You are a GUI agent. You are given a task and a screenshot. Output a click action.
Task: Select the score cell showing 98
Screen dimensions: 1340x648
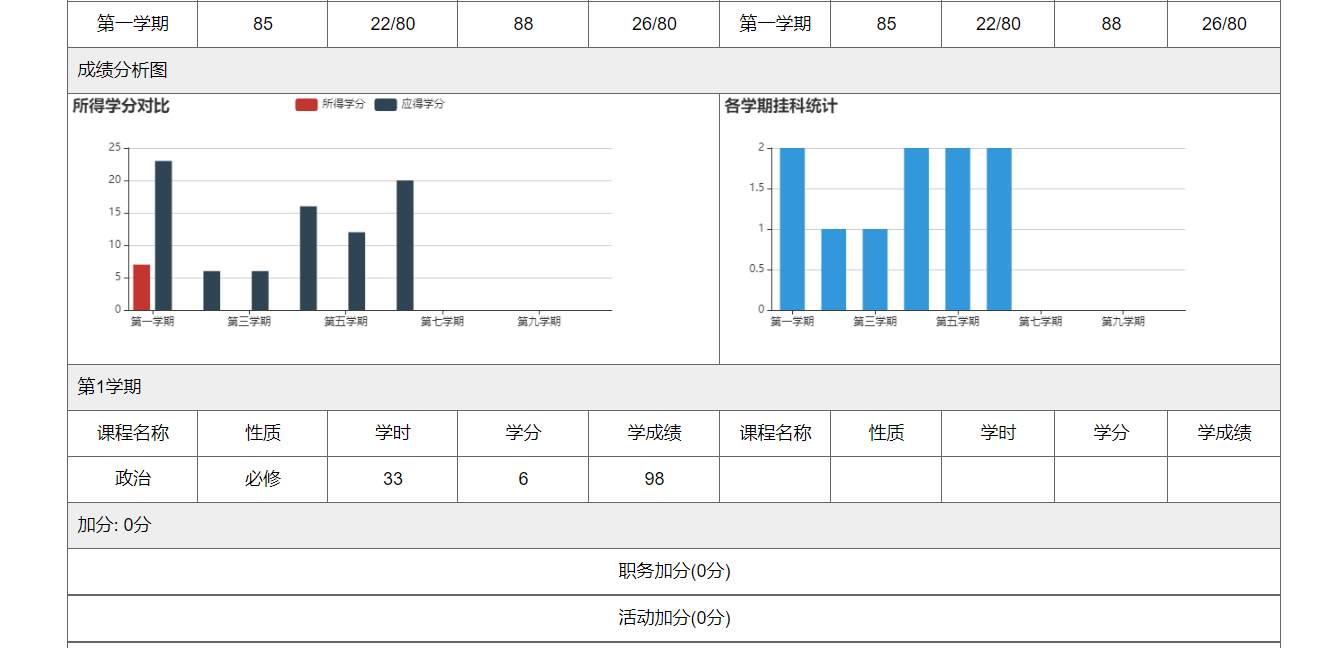click(654, 479)
